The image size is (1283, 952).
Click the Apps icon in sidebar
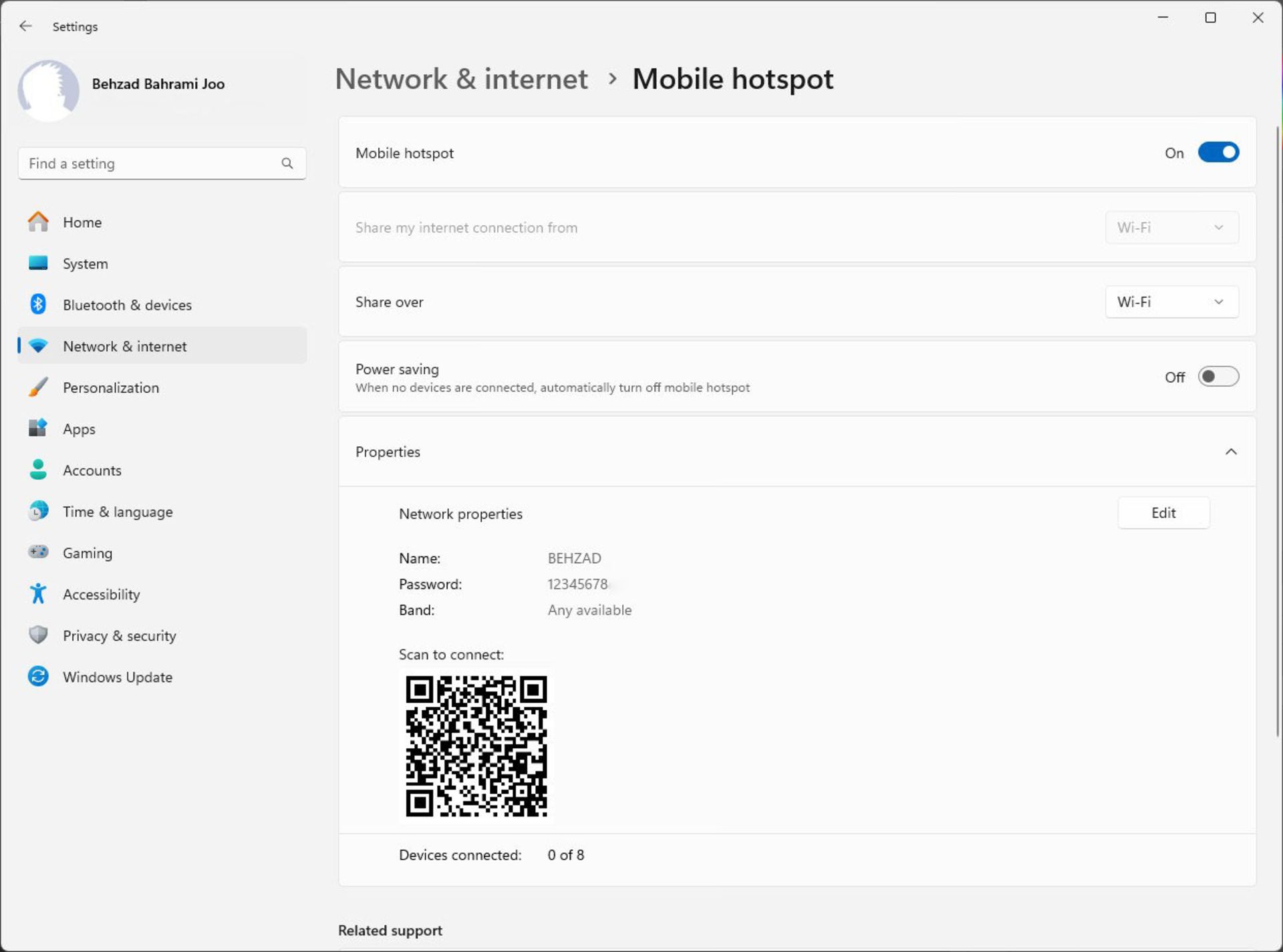38,428
